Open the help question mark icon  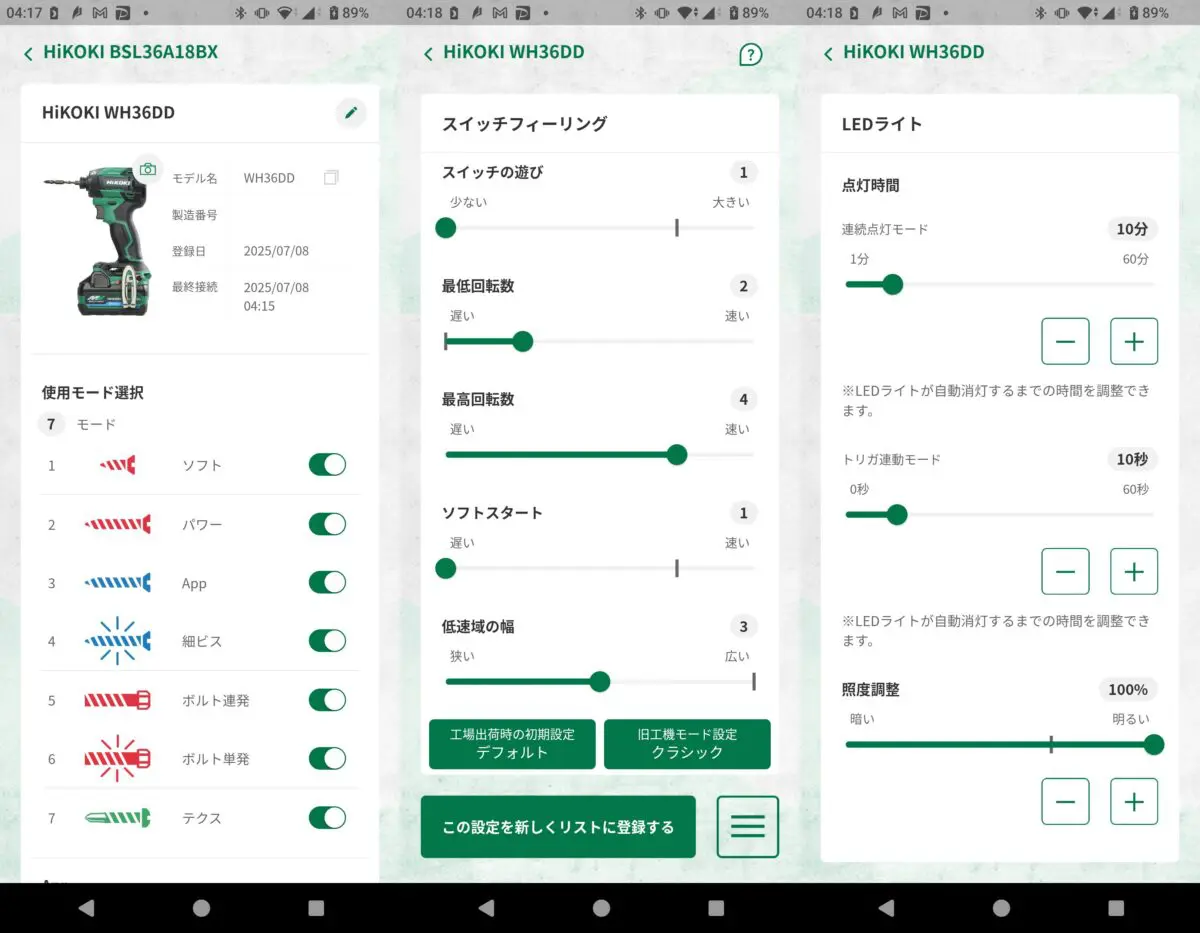click(750, 55)
